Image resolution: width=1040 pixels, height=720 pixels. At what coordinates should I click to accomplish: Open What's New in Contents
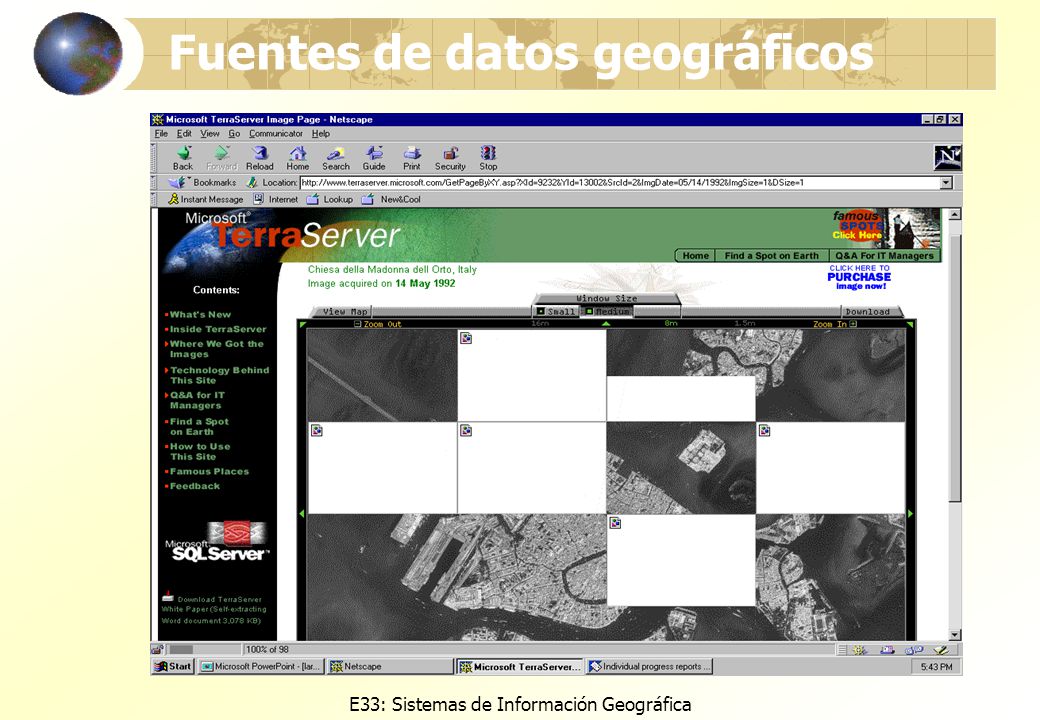[200, 314]
